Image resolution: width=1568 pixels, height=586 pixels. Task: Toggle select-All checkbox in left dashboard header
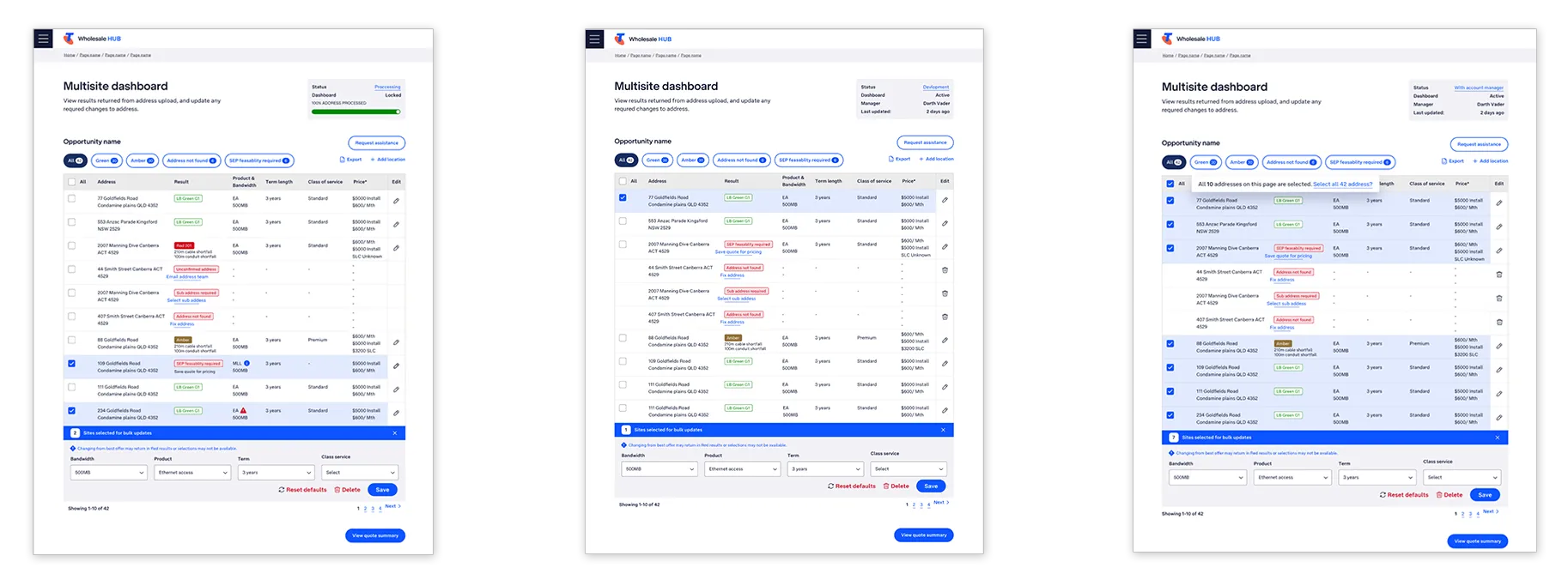[71, 182]
